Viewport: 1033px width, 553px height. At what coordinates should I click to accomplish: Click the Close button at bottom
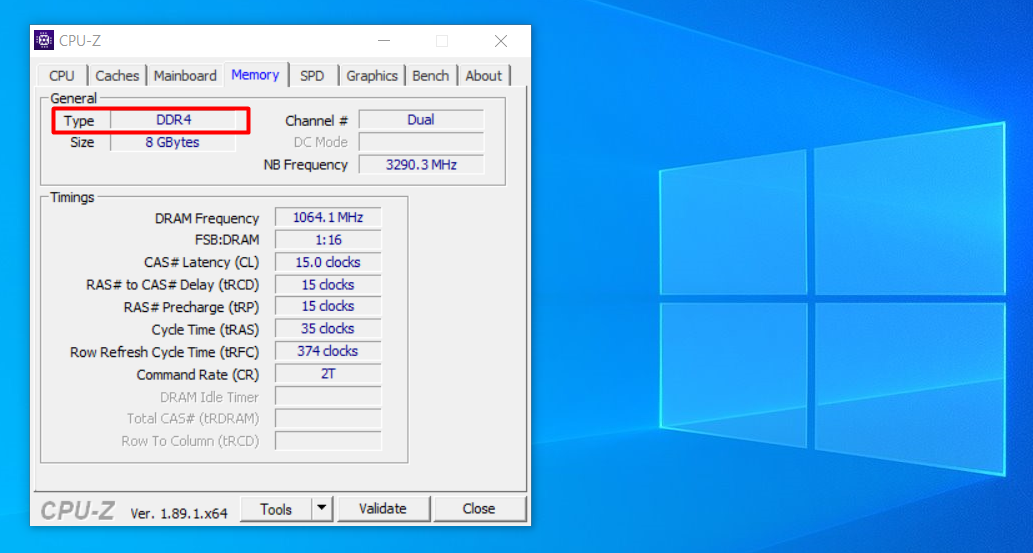(x=479, y=509)
